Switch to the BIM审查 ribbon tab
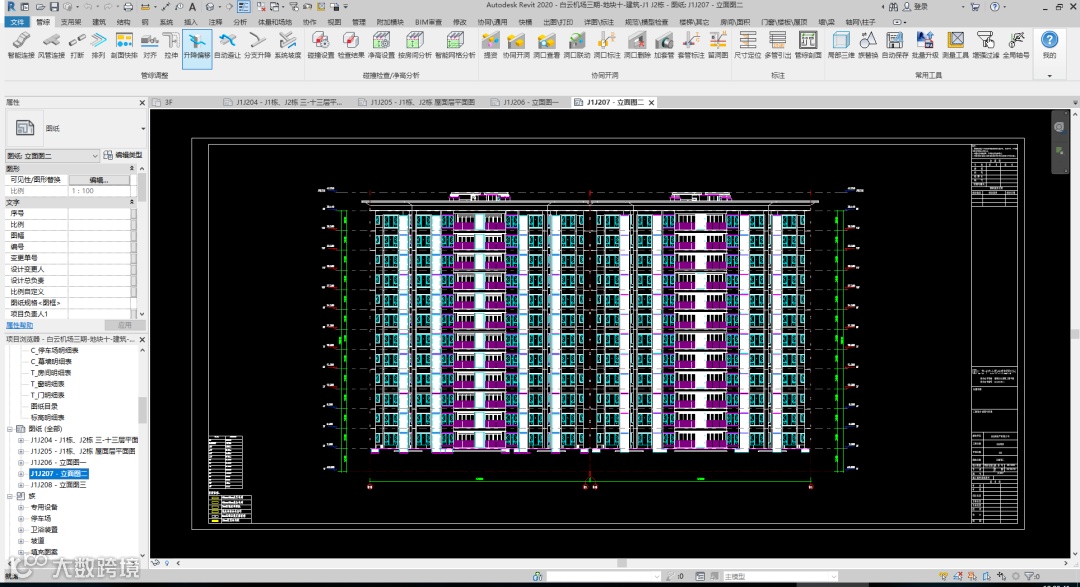Viewport: 1080px width, 587px height. tap(428, 22)
